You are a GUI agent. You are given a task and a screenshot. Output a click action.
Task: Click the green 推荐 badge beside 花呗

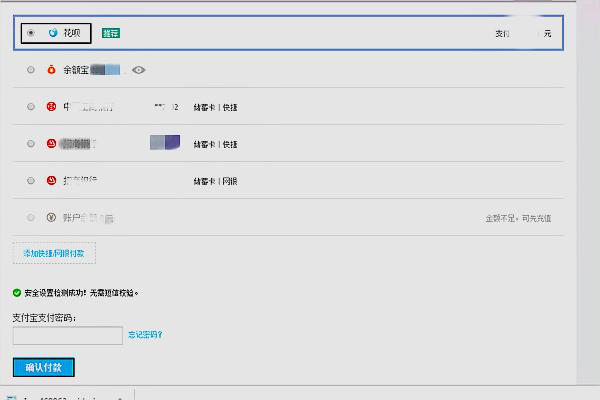[111, 33]
